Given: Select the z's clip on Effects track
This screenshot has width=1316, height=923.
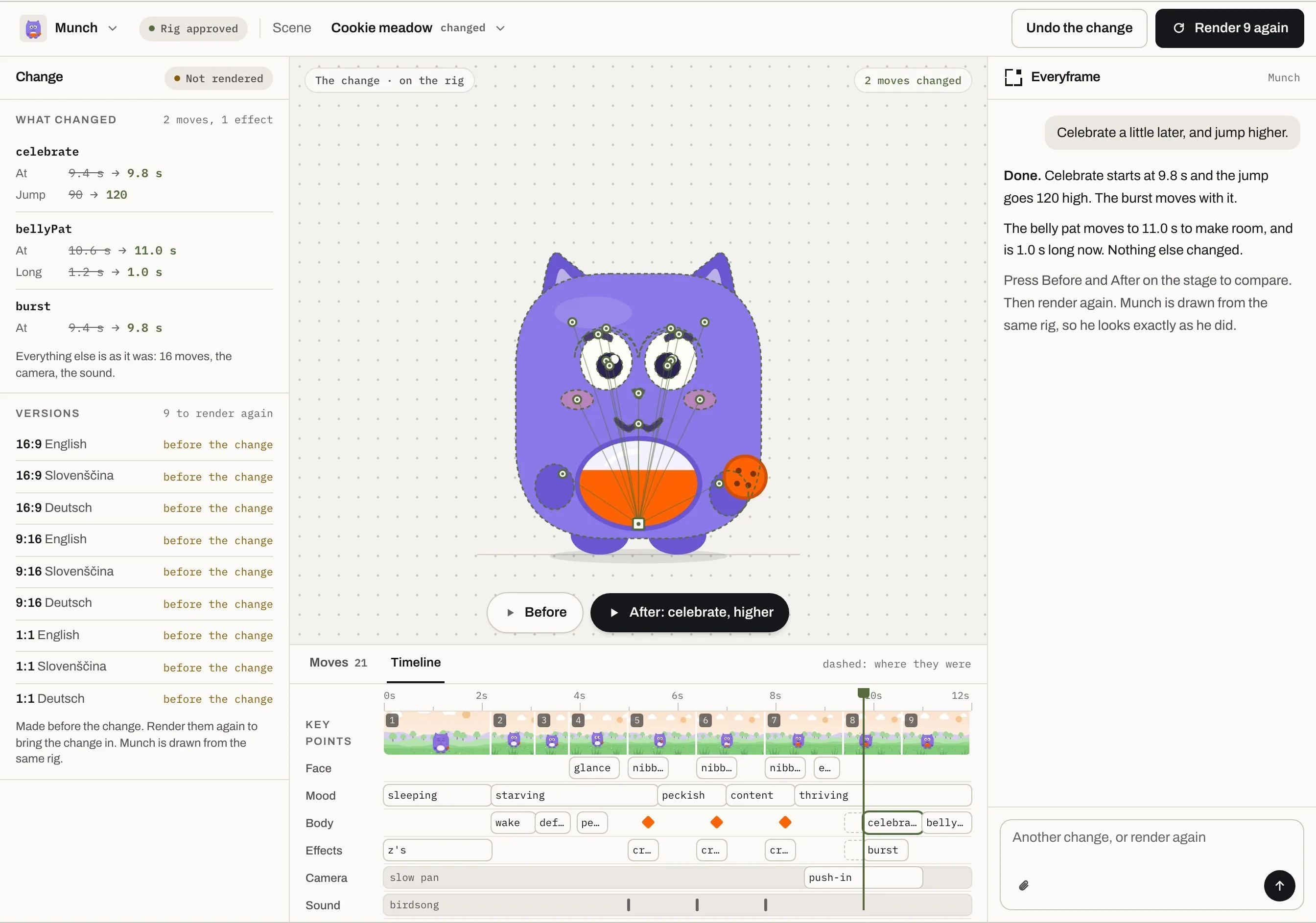Looking at the screenshot, I should click(x=437, y=850).
